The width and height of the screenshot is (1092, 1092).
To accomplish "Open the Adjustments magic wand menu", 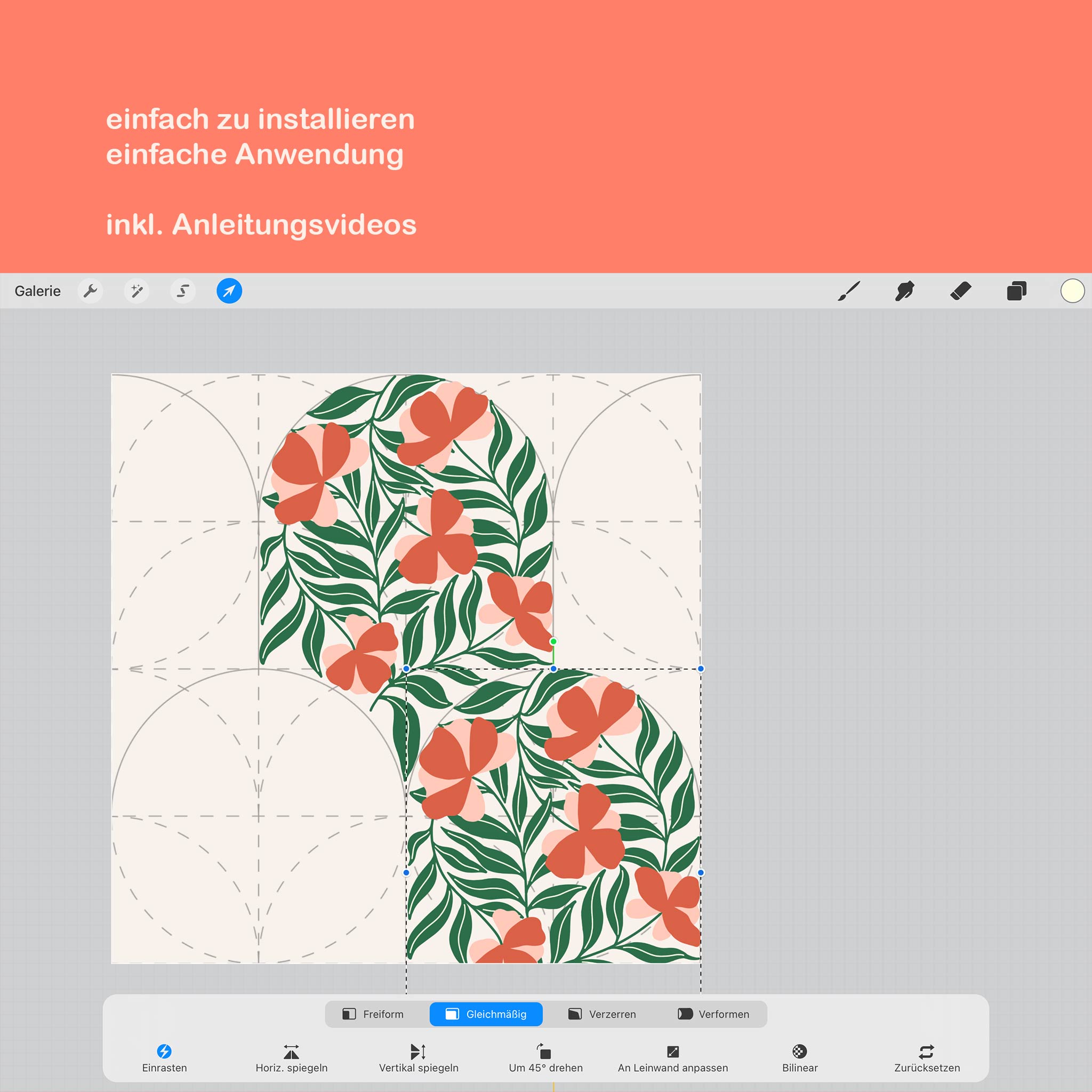I will coord(137,291).
